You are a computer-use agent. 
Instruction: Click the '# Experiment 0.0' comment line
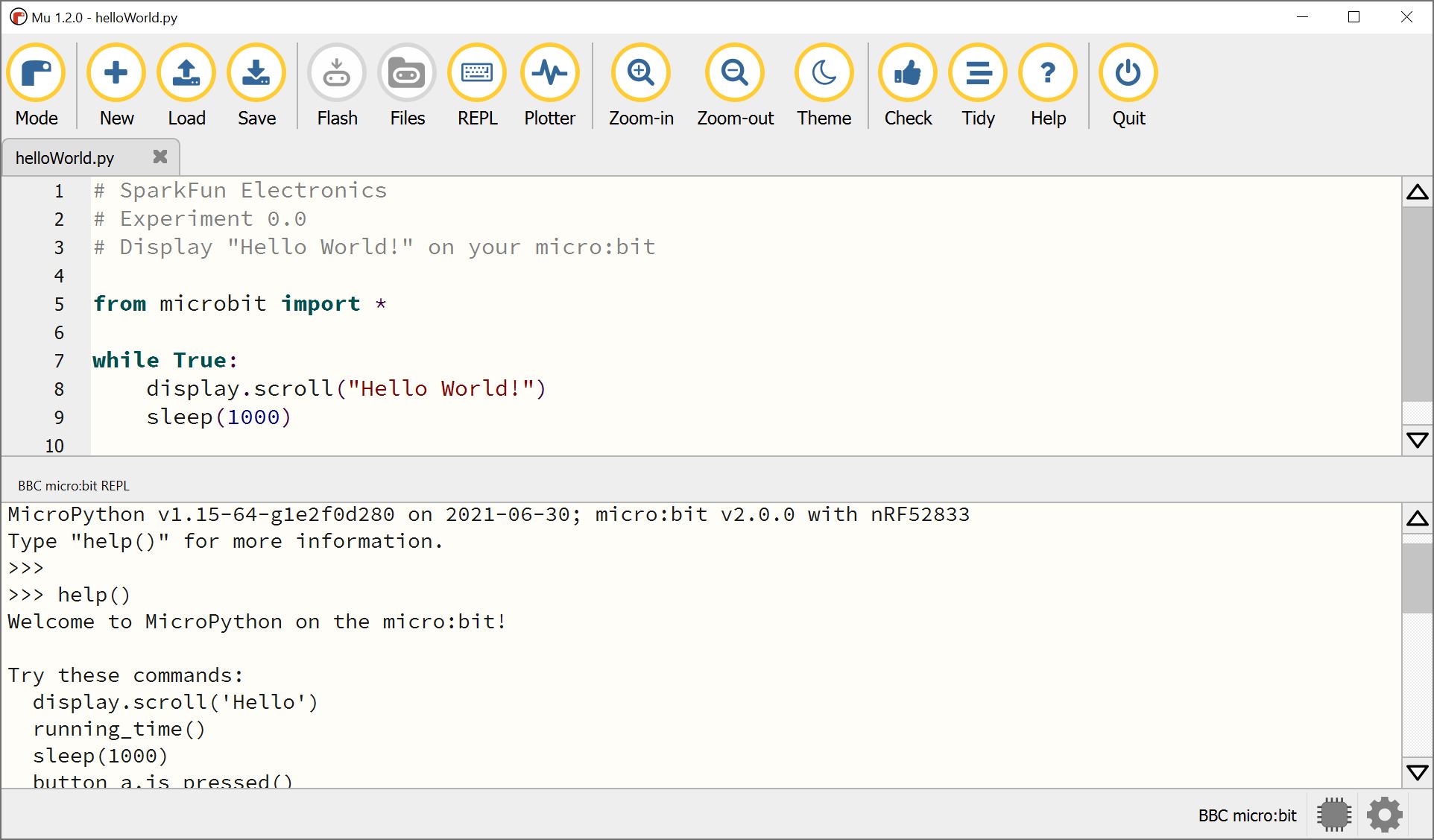pyautogui.click(x=200, y=219)
